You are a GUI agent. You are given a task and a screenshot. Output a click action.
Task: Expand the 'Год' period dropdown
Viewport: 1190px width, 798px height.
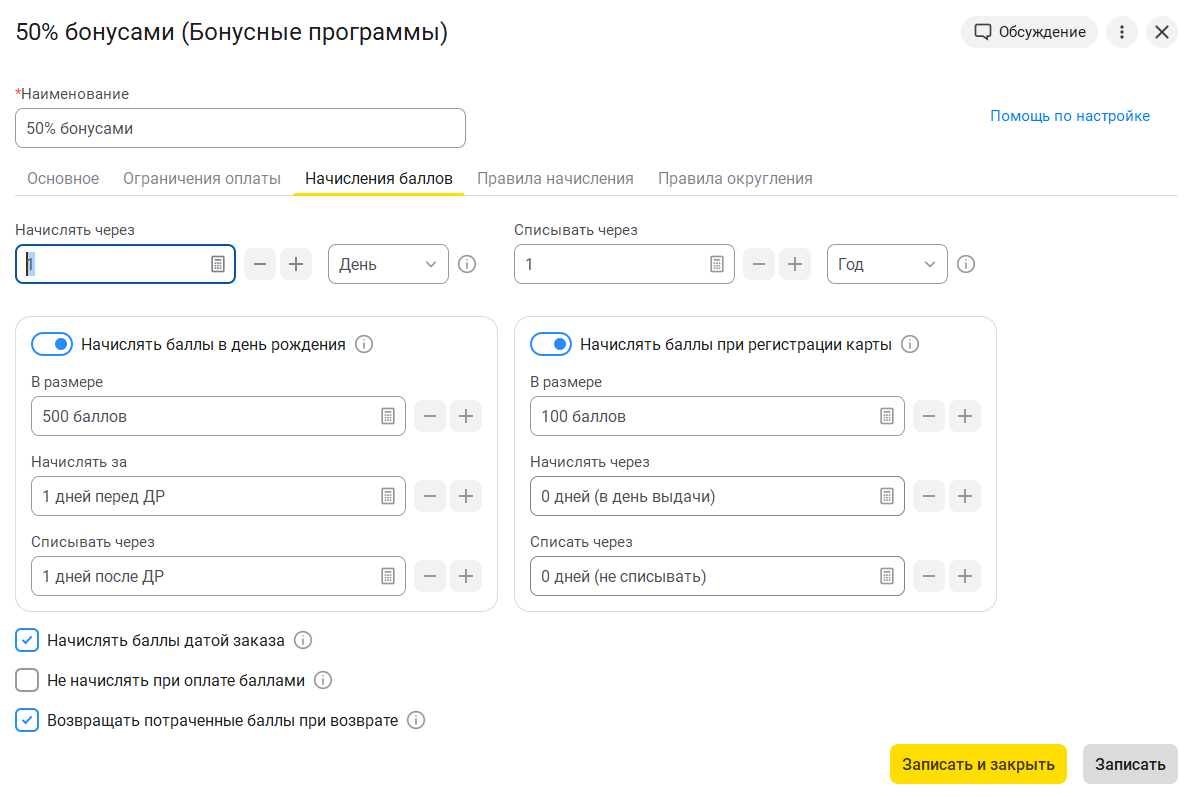[887, 264]
